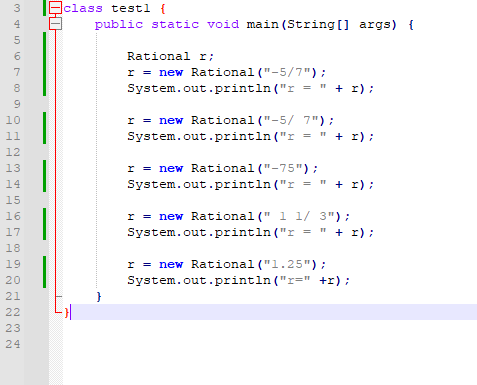Click the 'static' keyword on line 4
This screenshot has height=385, width=477.
tap(175, 24)
